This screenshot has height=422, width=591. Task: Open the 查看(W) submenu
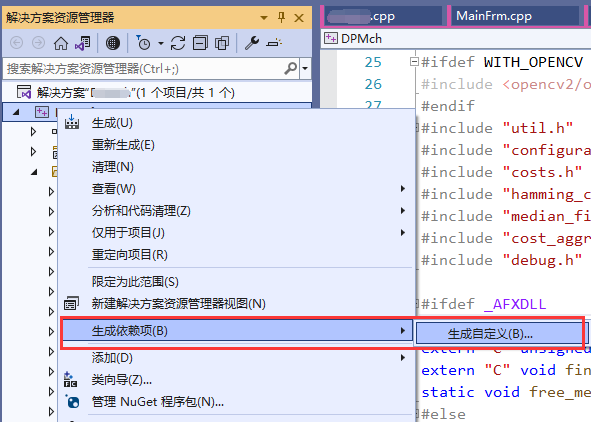coord(236,188)
